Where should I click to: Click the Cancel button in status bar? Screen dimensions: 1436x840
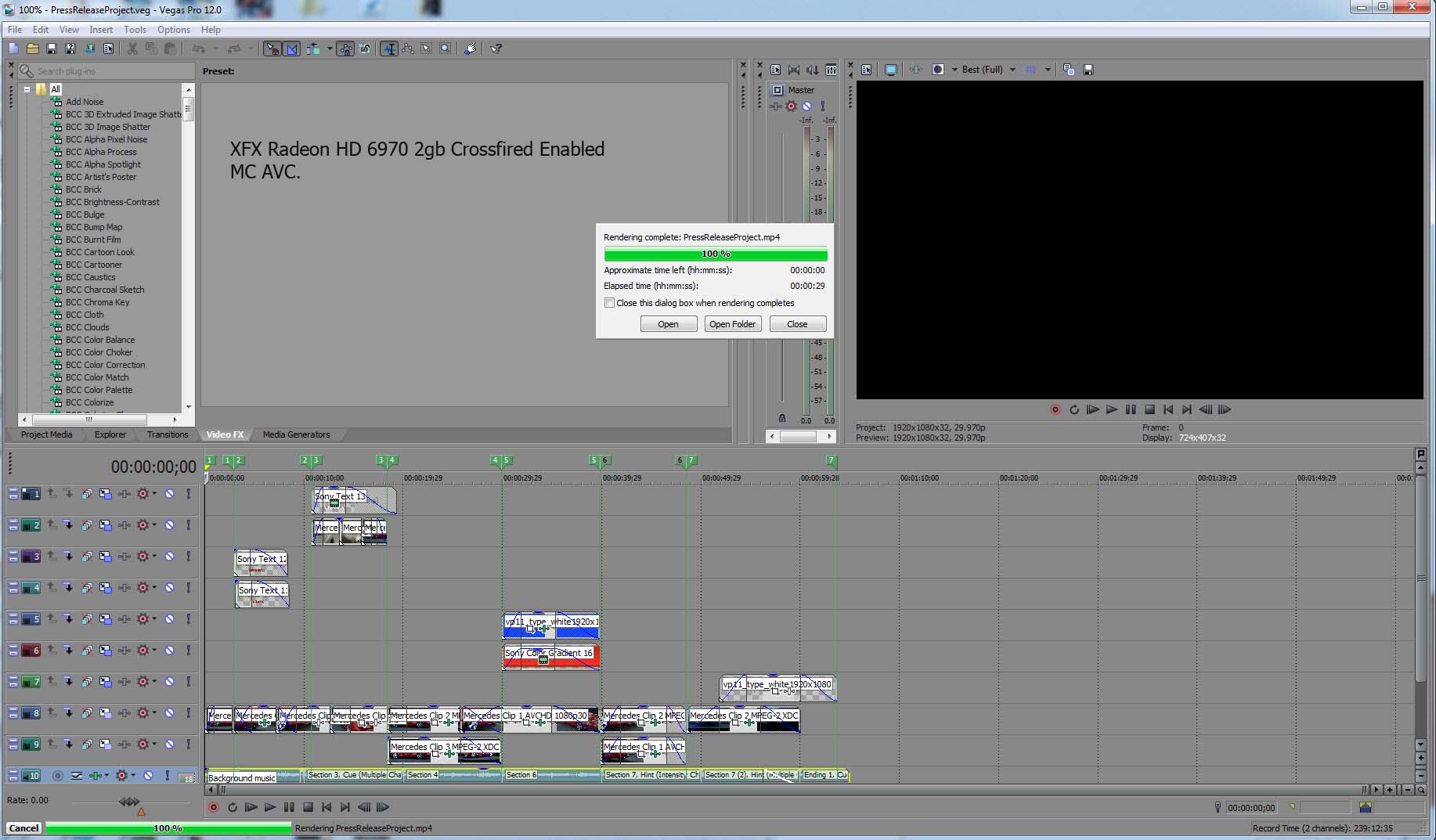pos(23,828)
